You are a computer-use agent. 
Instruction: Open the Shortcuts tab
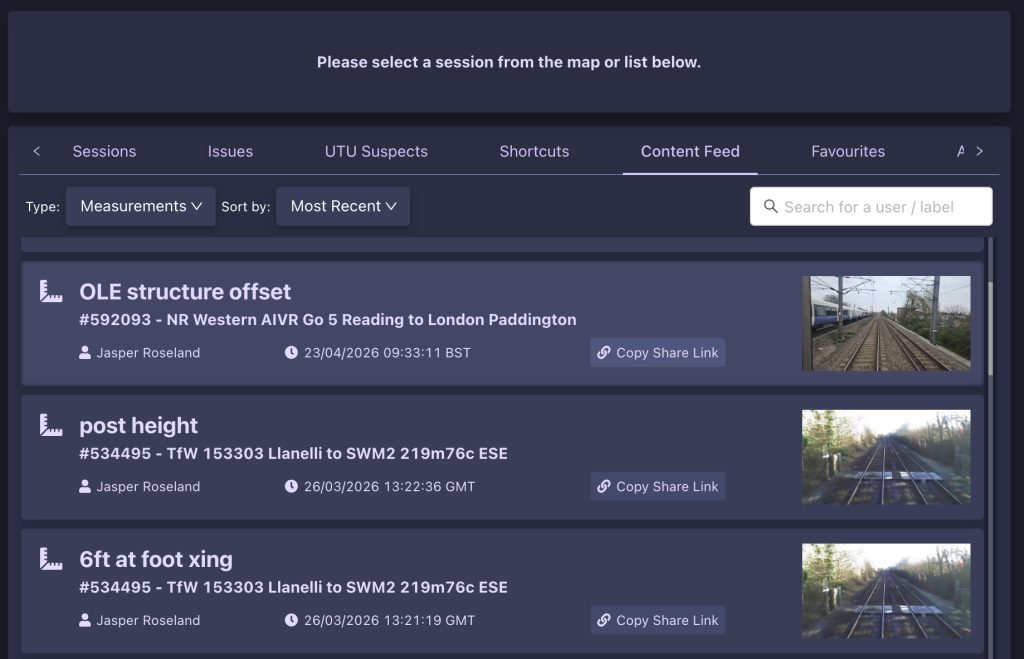tap(534, 152)
